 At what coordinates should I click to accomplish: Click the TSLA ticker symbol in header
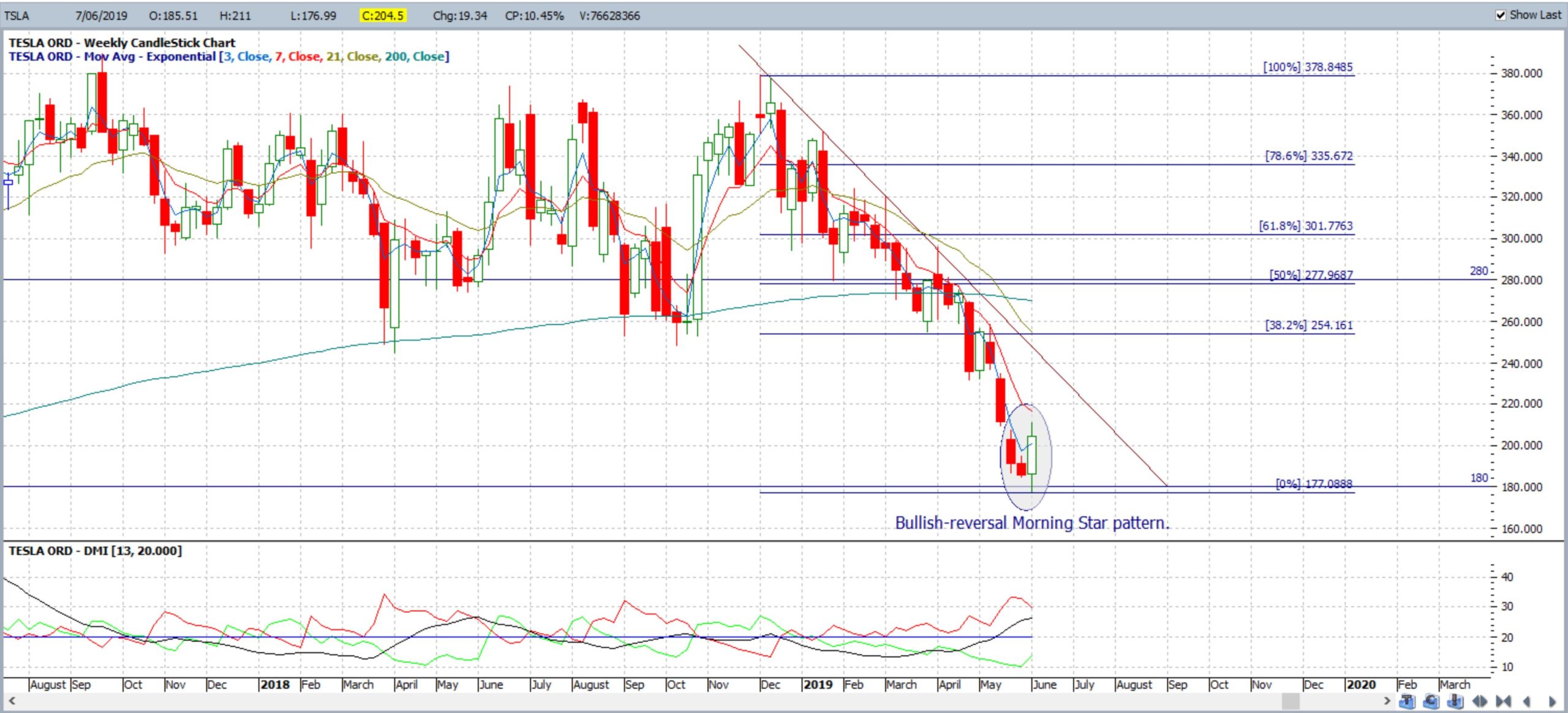[x=17, y=16]
